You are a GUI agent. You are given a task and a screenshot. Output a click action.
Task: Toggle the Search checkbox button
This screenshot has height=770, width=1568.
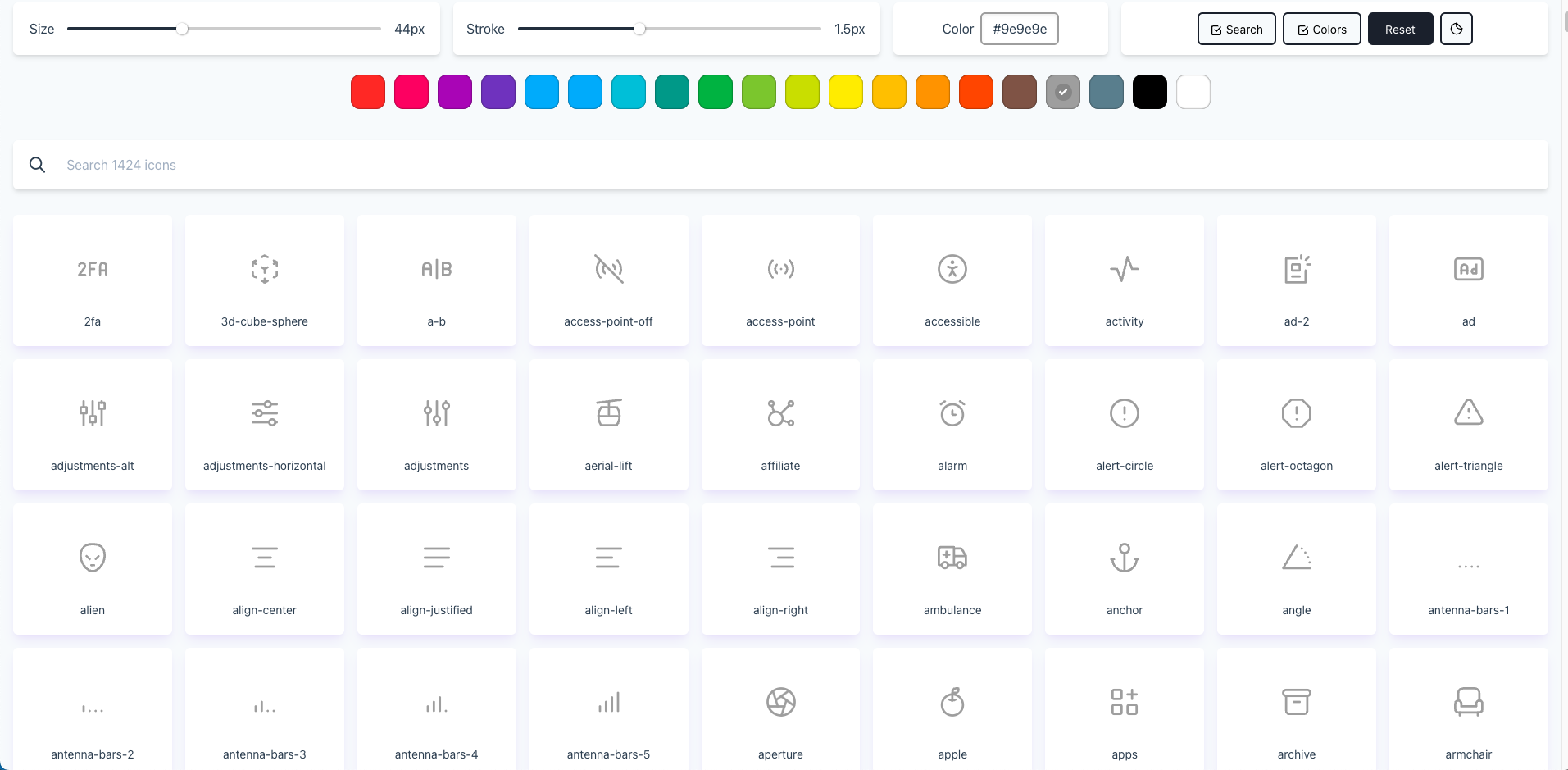[1237, 29]
